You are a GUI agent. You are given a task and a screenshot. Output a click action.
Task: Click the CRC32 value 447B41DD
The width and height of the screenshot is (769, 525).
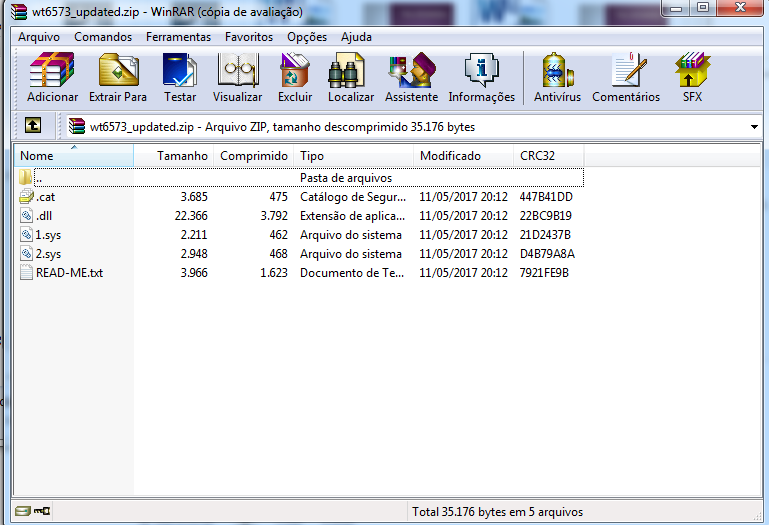(546, 197)
